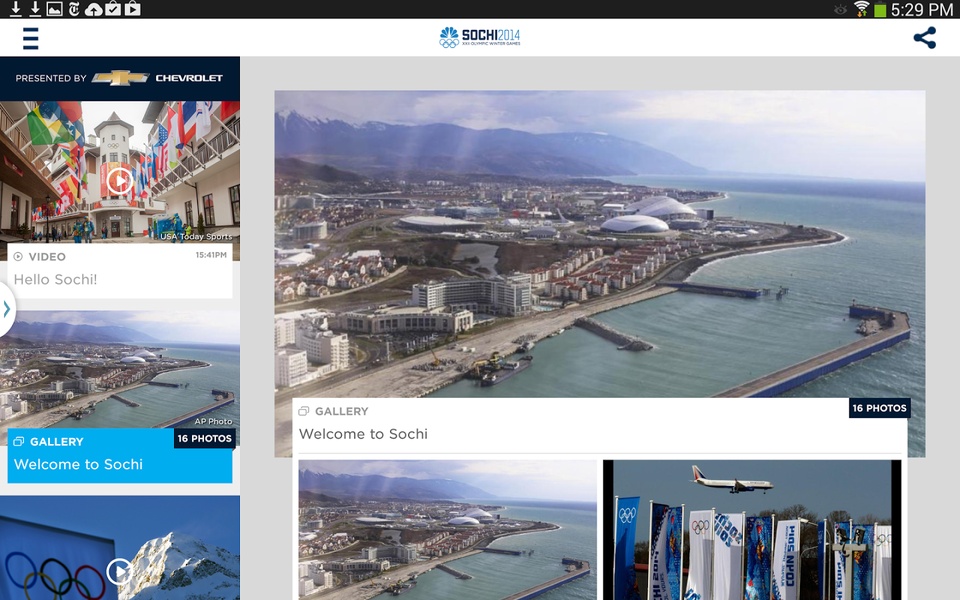Select "Welcome to Sochi" in the blue sidebar card
The width and height of the screenshot is (960, 600).
tap(78, 464)
